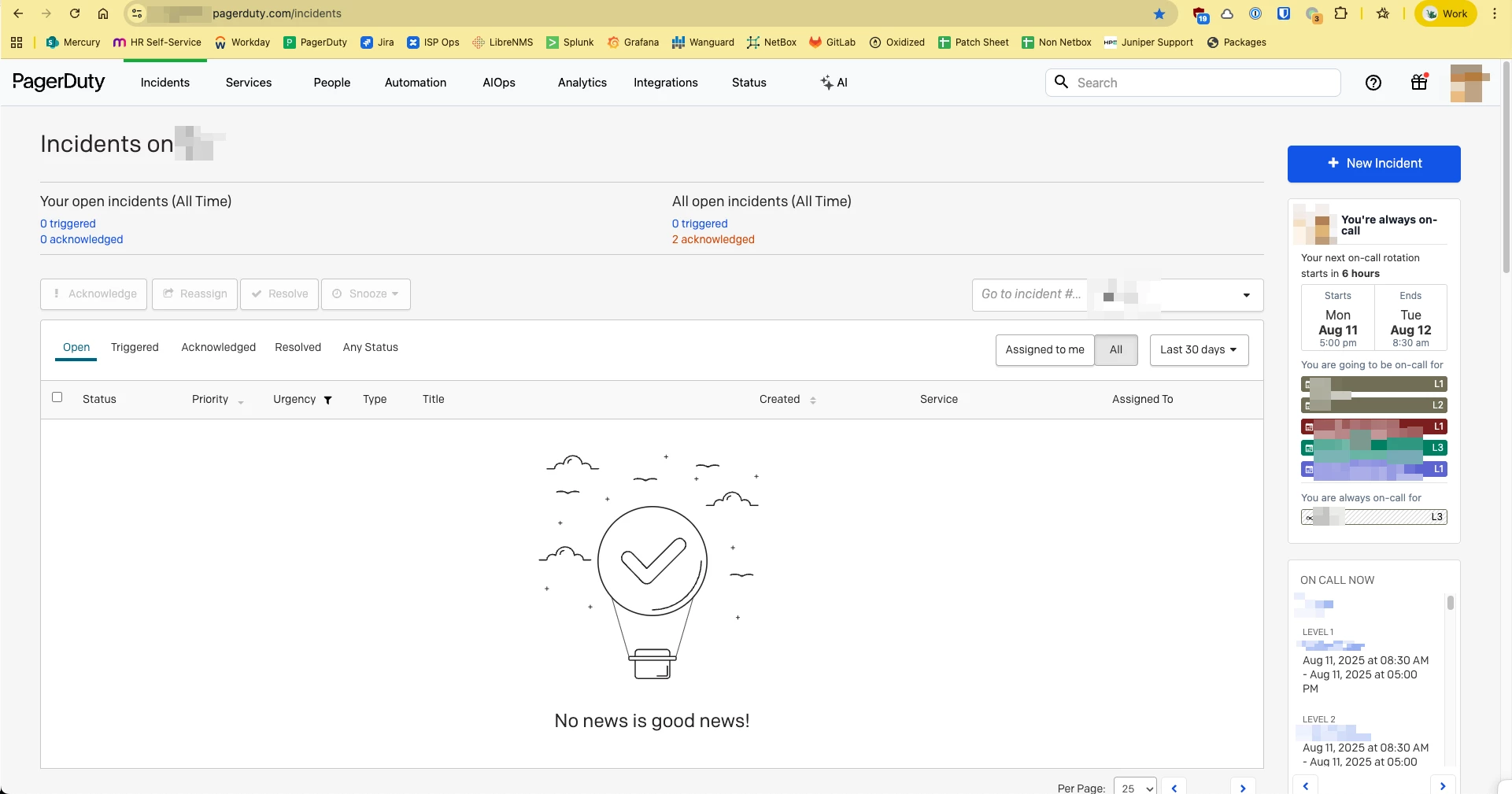Click the red L1 on-call bar
1512x794 pixels.
coord(1374,427)
